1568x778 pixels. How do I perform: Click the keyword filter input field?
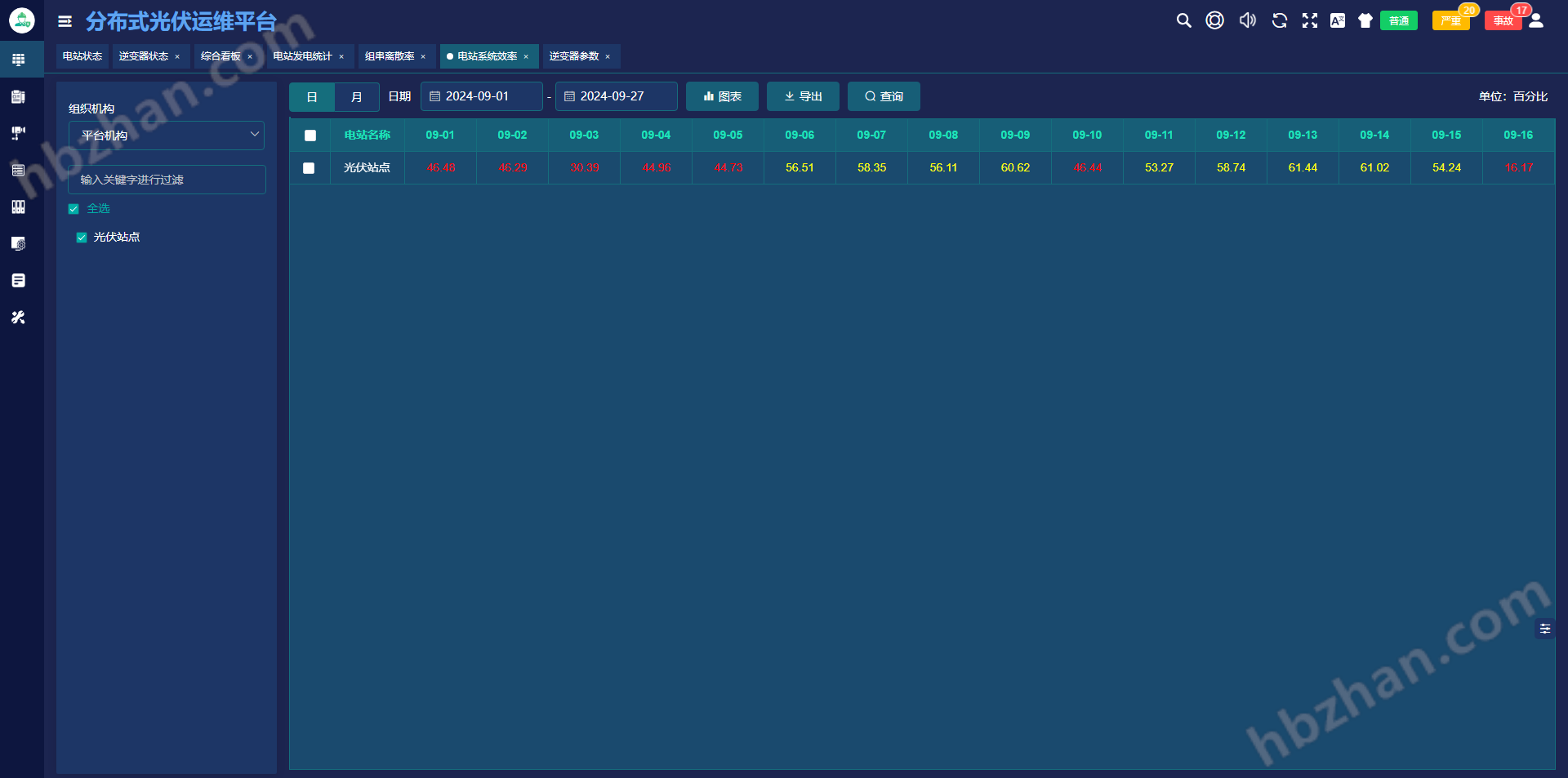[167, 180]
